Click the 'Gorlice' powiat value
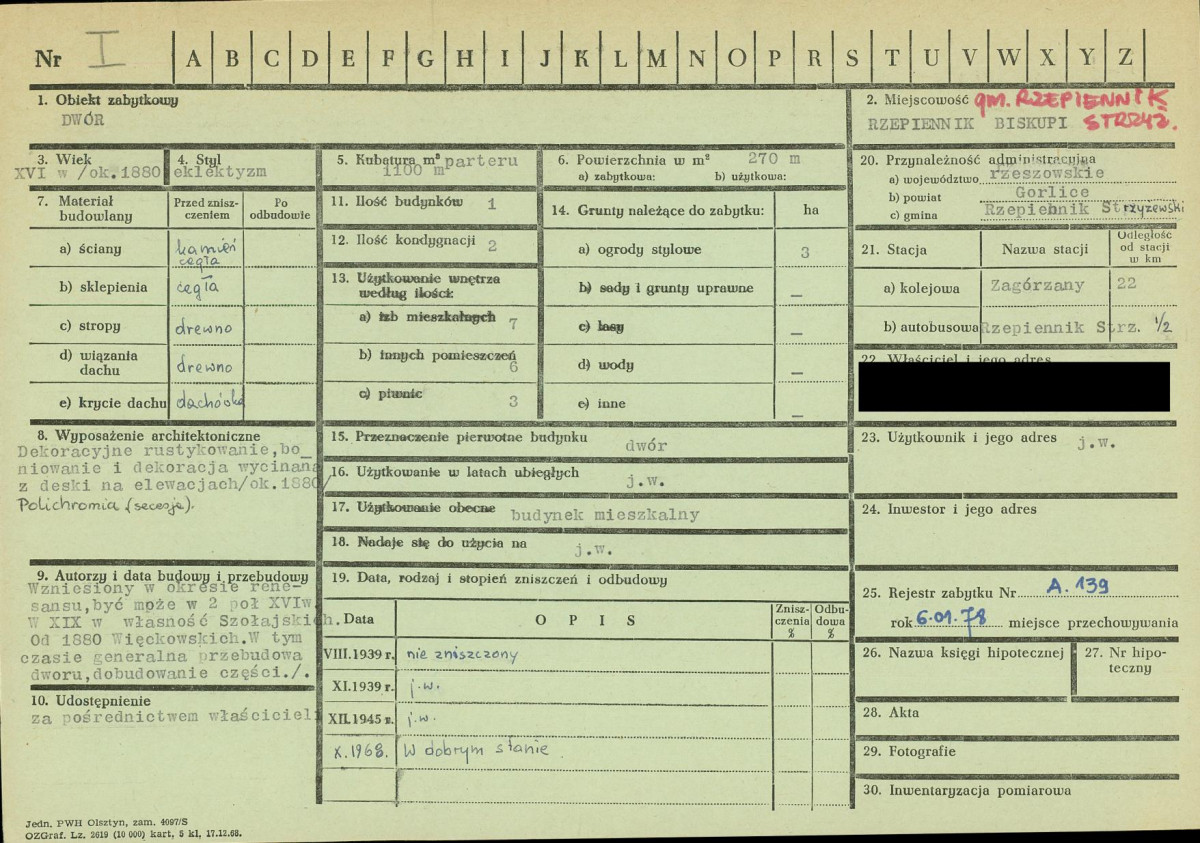The width and height of the screenshot is (1200, 843). 1052,193
